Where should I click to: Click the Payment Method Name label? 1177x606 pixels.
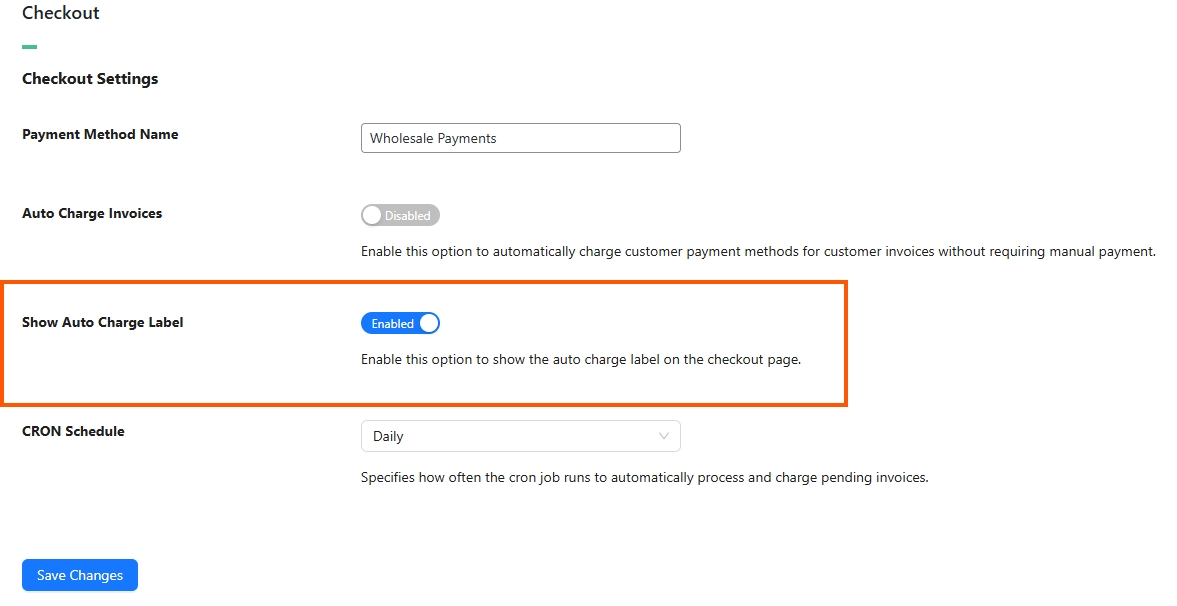[x=100, y=134]
